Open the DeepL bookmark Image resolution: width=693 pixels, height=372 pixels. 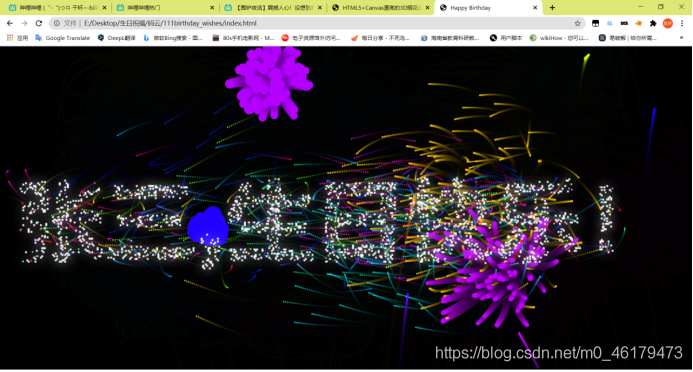coord(117,38)
